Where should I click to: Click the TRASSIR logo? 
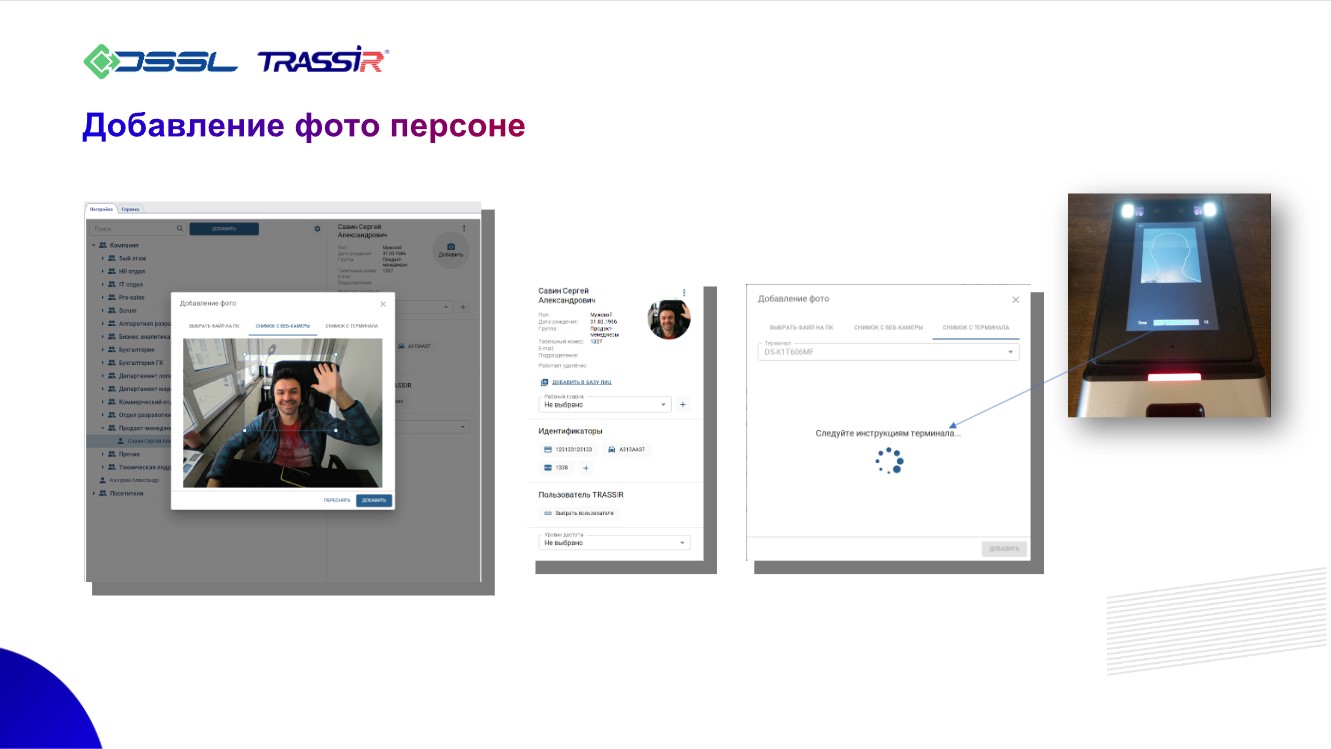pos(324,61)
